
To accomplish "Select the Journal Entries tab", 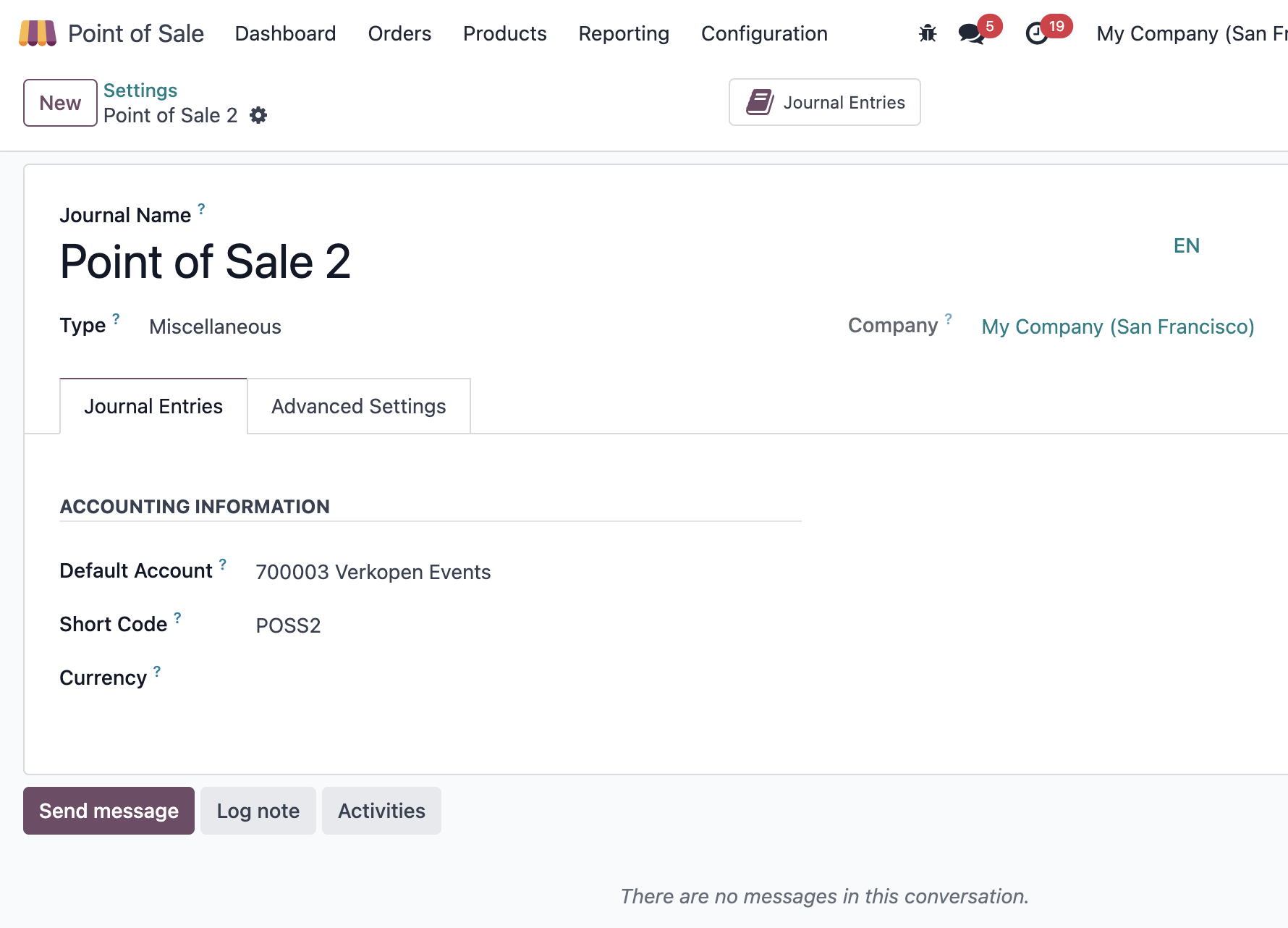I will point(153,406).
